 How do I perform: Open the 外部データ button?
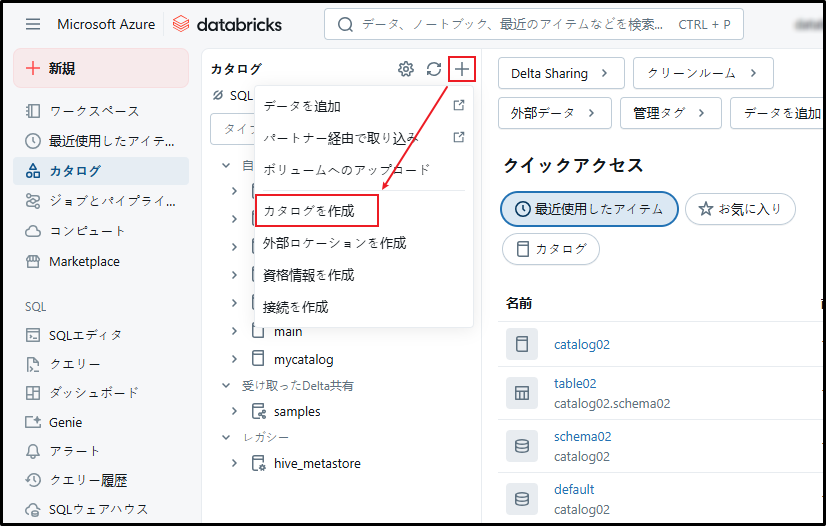[555, 113]
